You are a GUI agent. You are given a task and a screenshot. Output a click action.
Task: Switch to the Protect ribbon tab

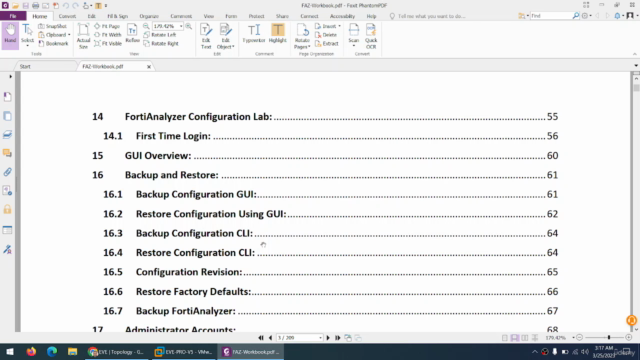[x=256, y=16]
